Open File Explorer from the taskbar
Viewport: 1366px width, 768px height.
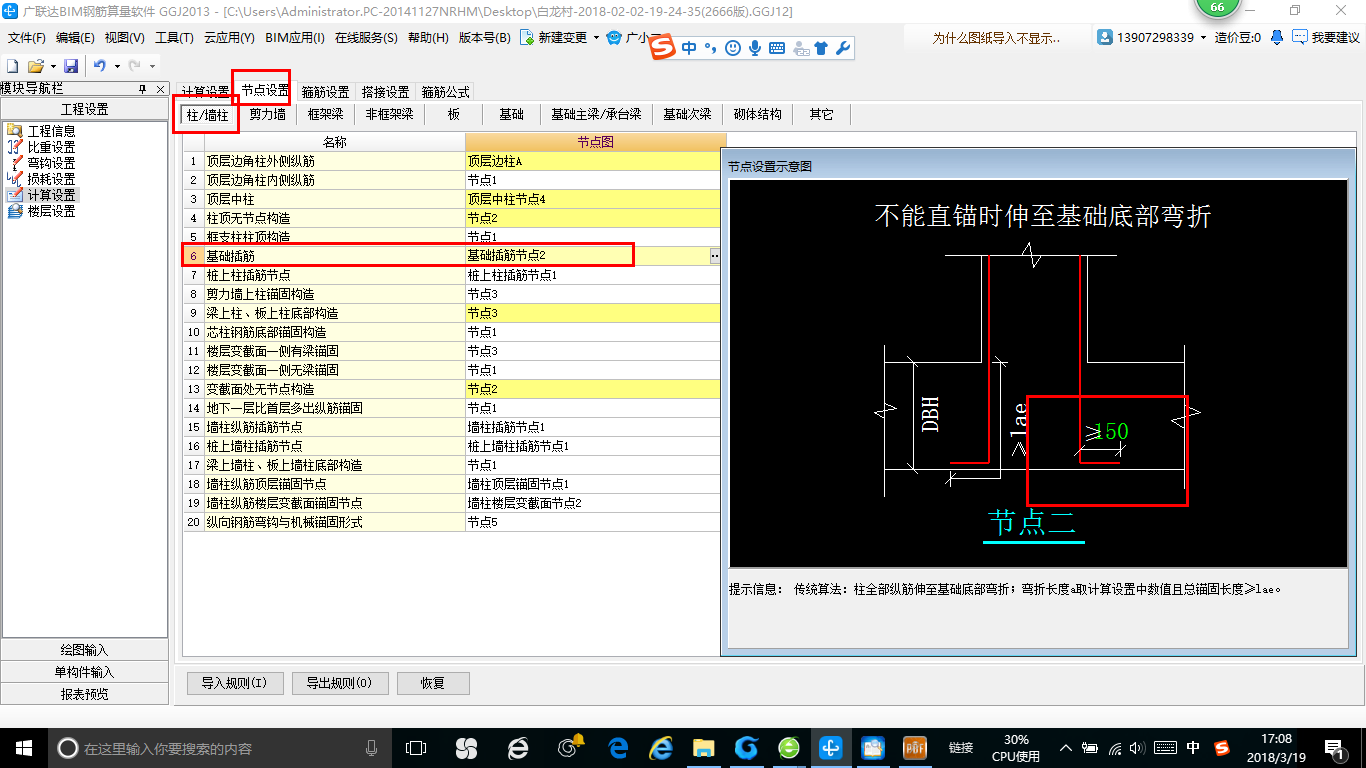pyautogui.click(x=704, y=748)
